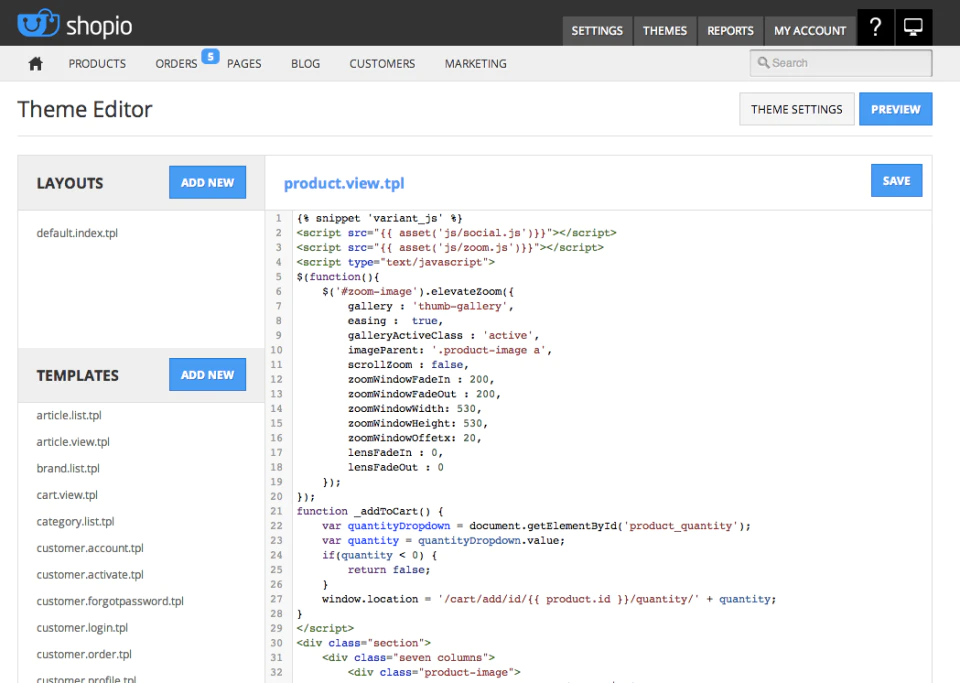This screenshot has width=960, height=683.
Task: Click the home icon in navigation bar
Action: pyautogui.click(x=36, y=64)
